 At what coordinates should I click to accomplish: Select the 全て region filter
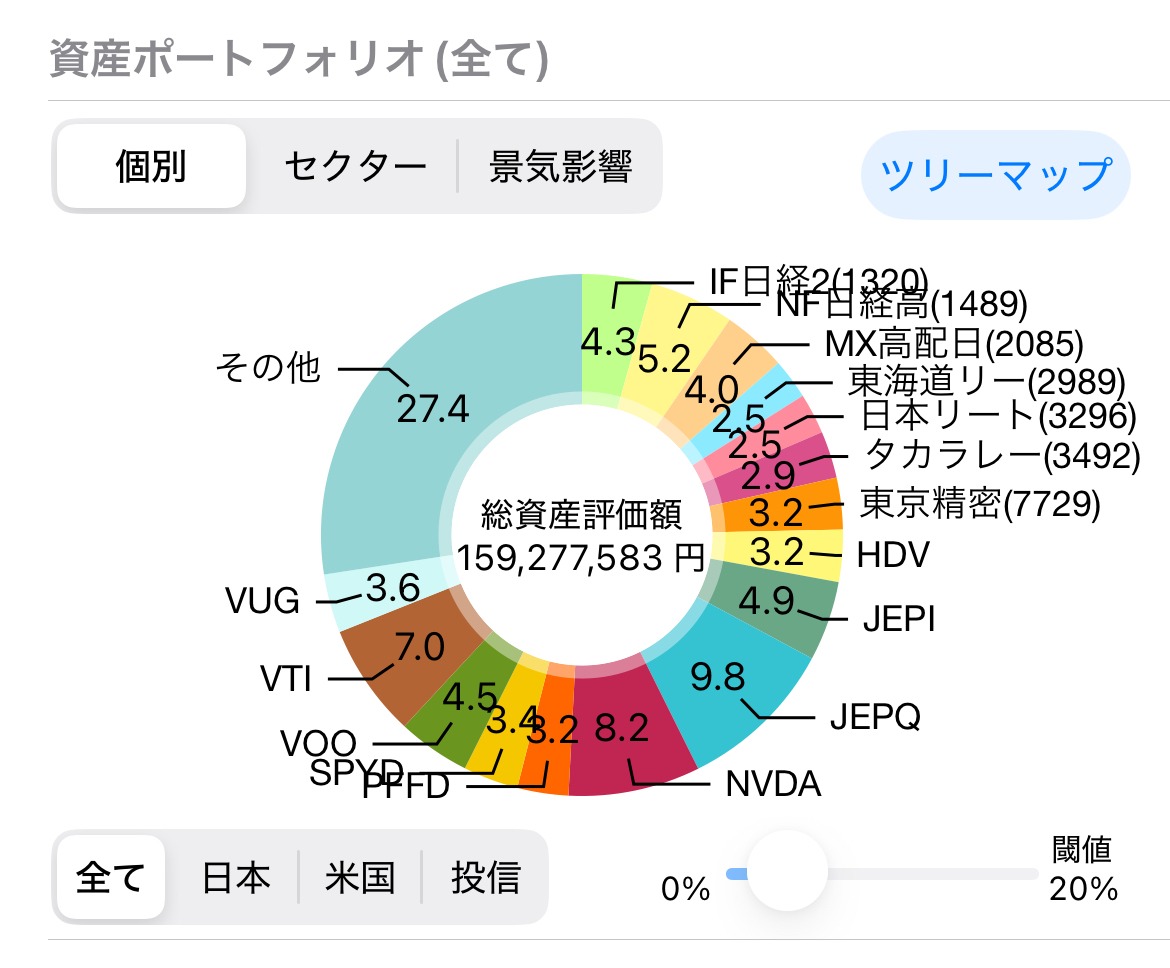coord(110,877)
